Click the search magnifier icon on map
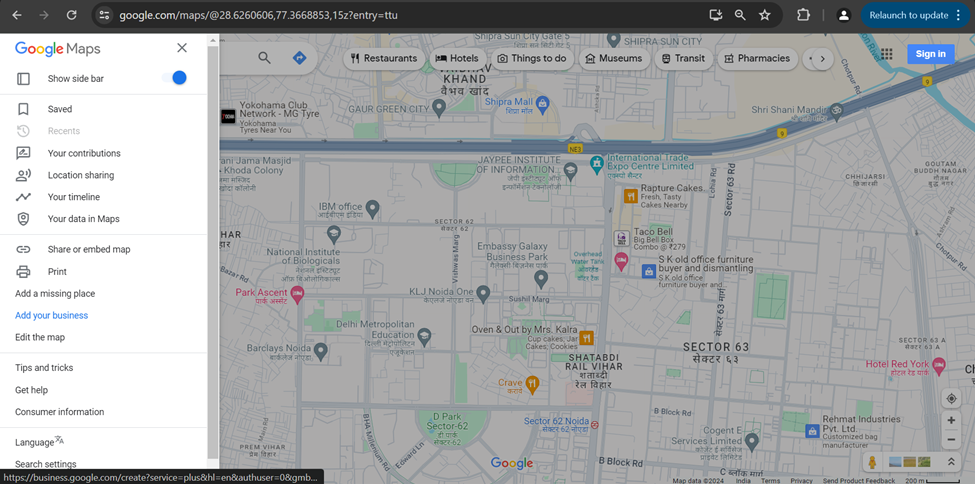The image size is (975, 484). 264,58
